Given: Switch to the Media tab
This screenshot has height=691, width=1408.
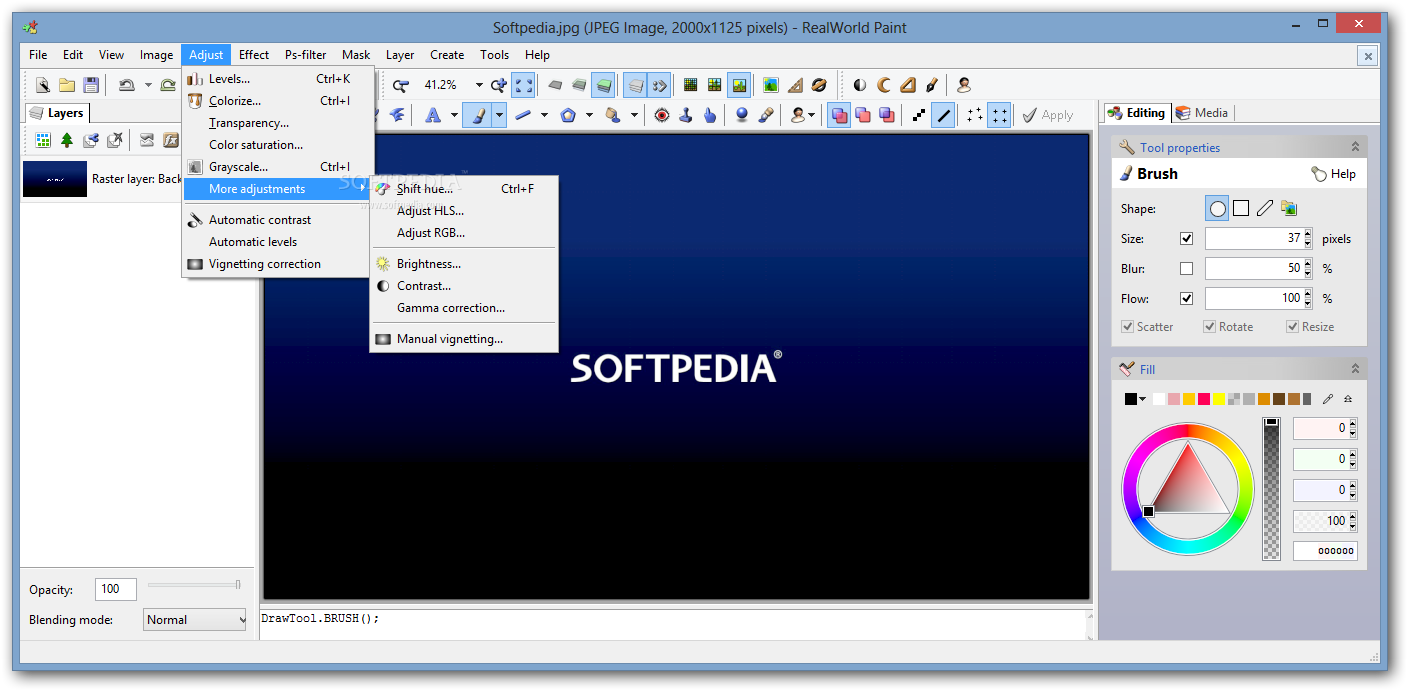Looking at the screenshot, I should (1203, 113).
